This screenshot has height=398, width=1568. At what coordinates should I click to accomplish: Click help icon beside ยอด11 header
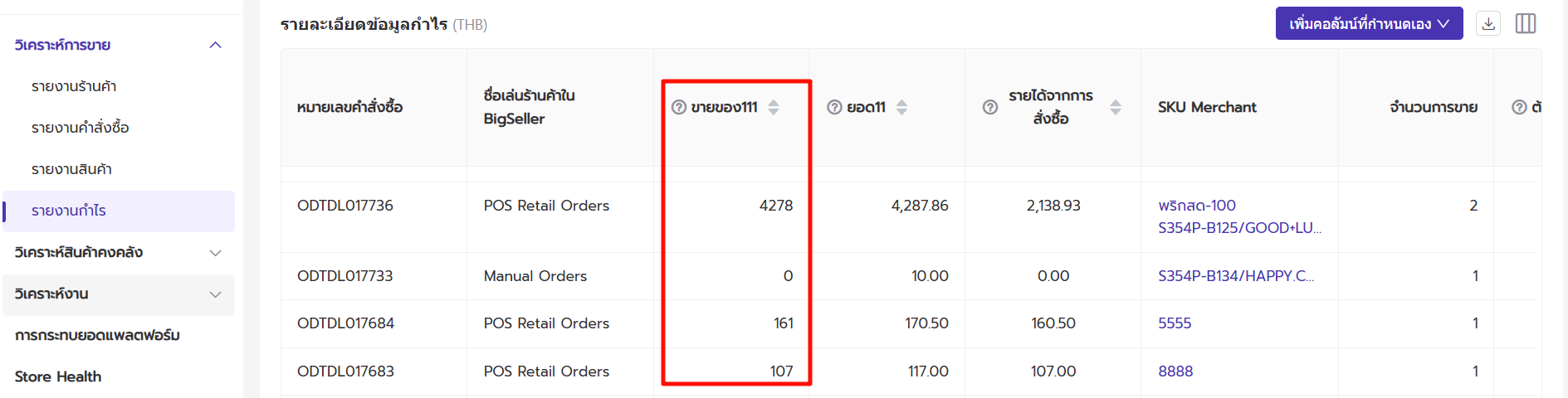834,107
